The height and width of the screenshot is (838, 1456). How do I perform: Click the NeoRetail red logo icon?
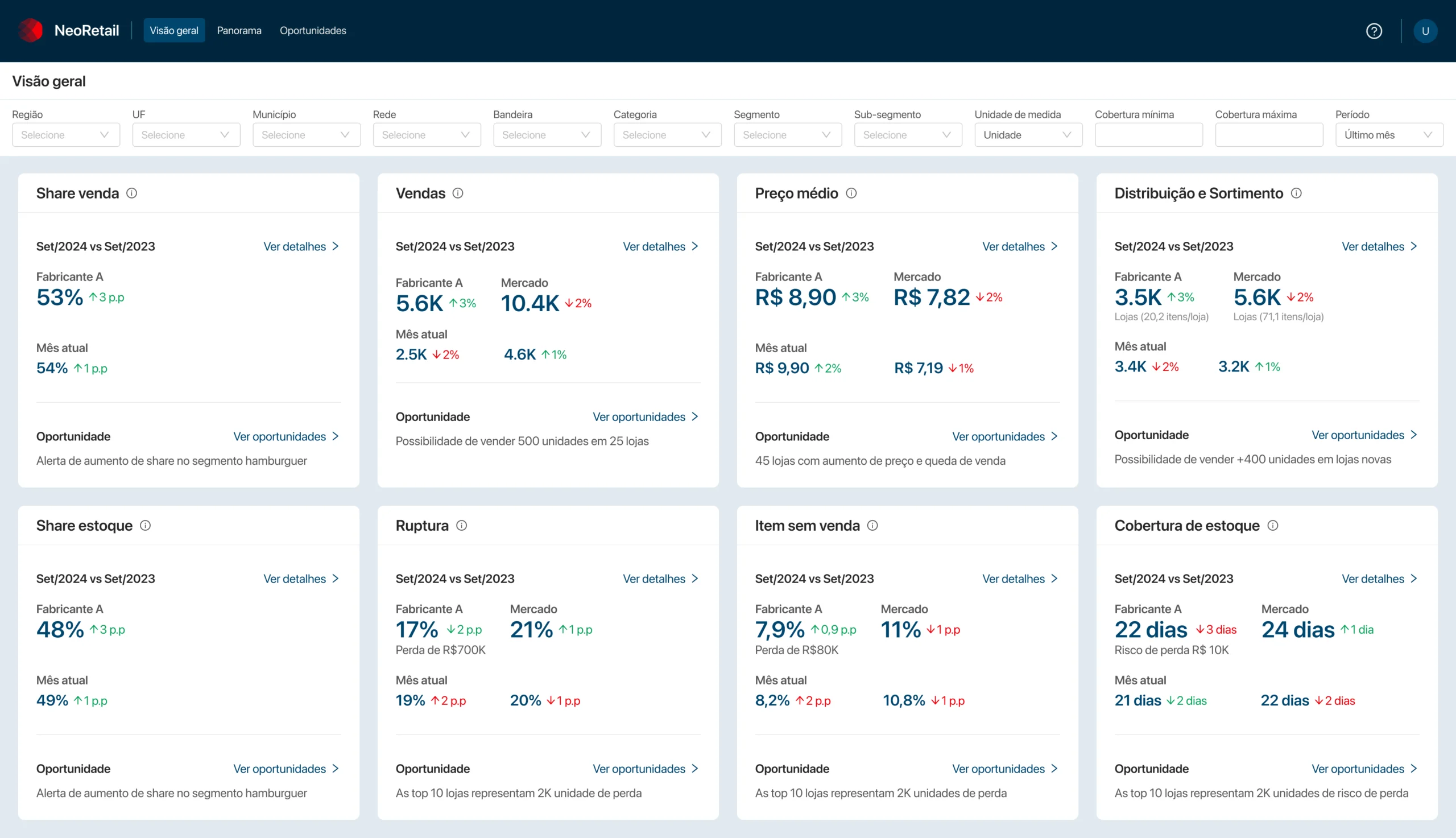pyautogui.click(x=31, y=31)
